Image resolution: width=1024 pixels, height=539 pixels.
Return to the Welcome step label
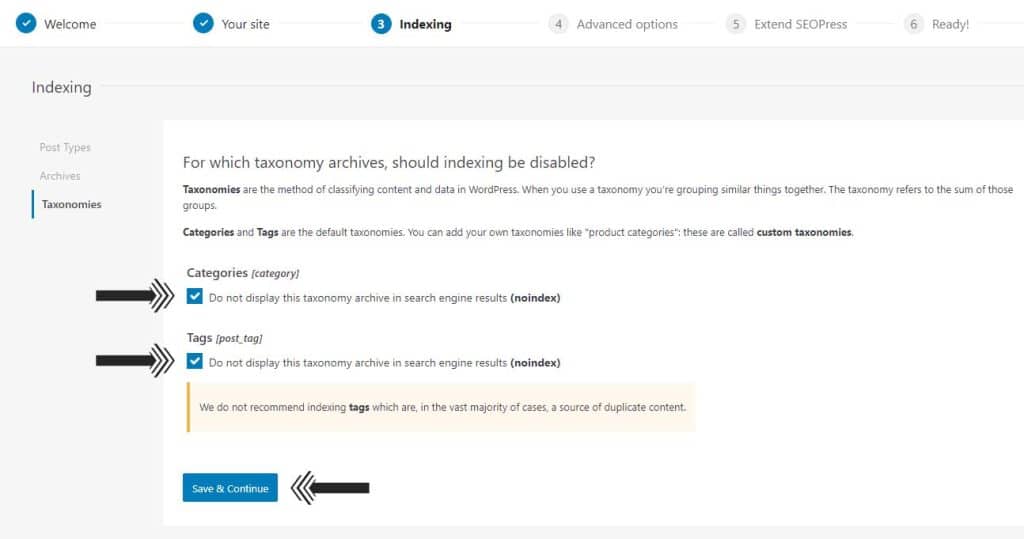(x=70, y=24)
